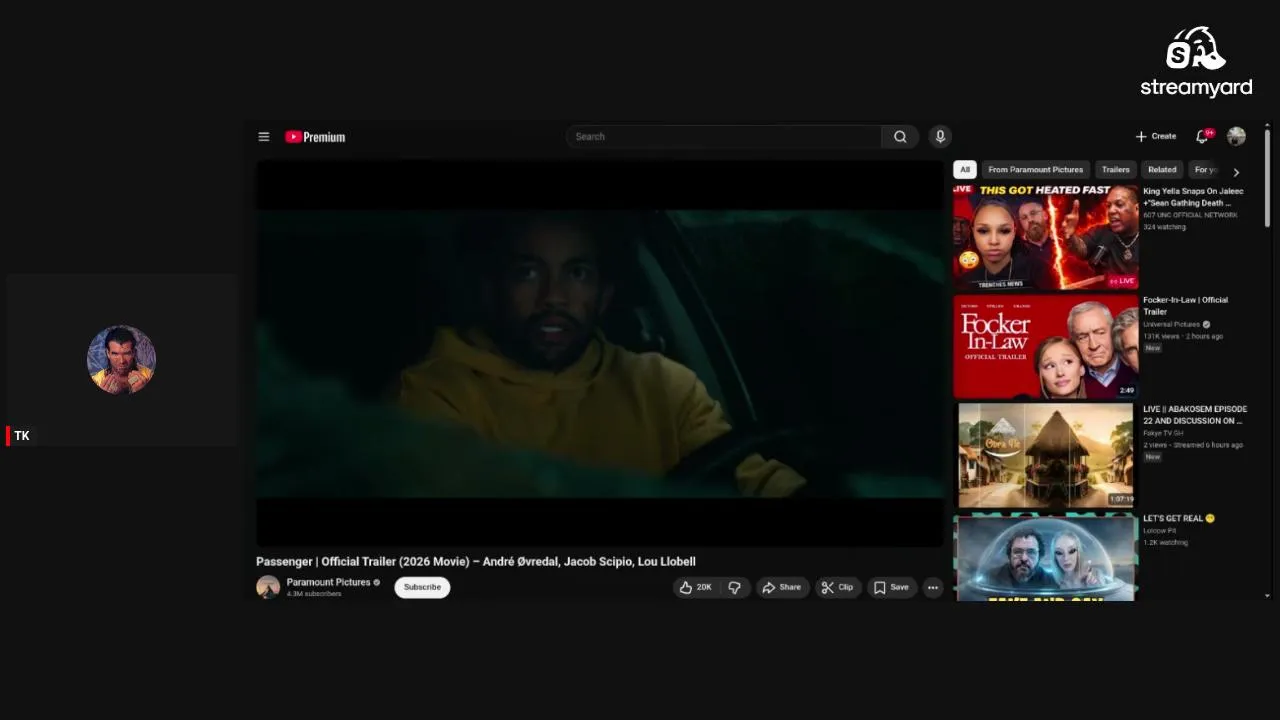Open 'LIVE || ABAKOSEM EPISODE 22' title
1280x720 pixels.
pos(1195,415)
